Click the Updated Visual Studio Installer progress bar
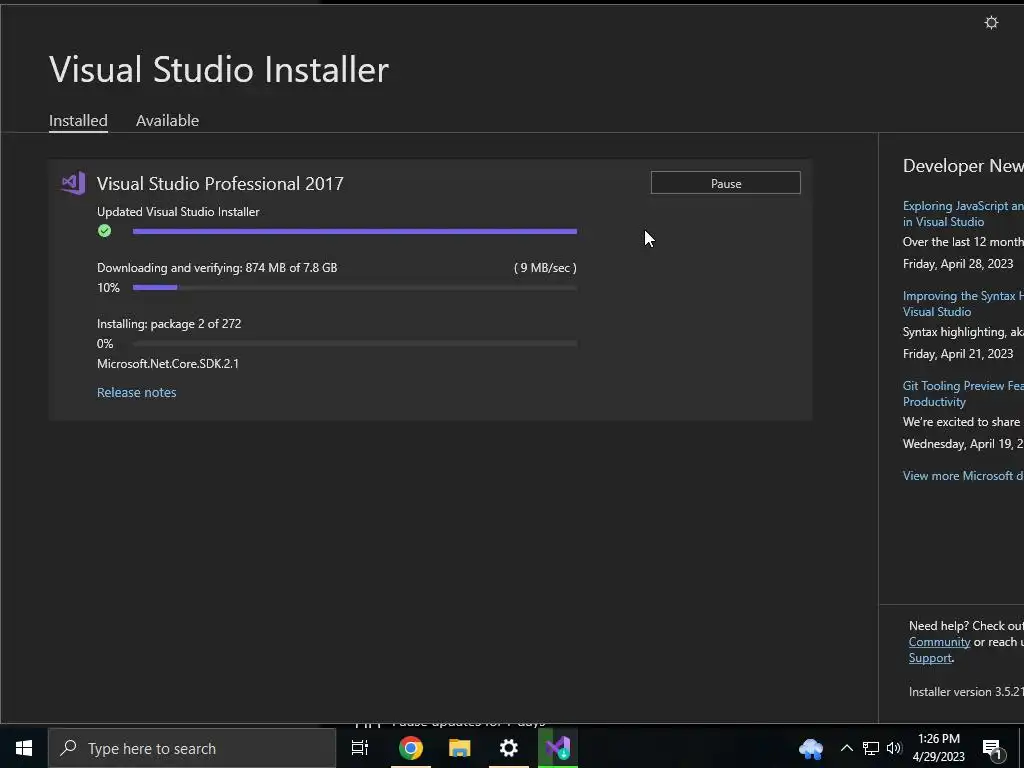 [355, 231]
